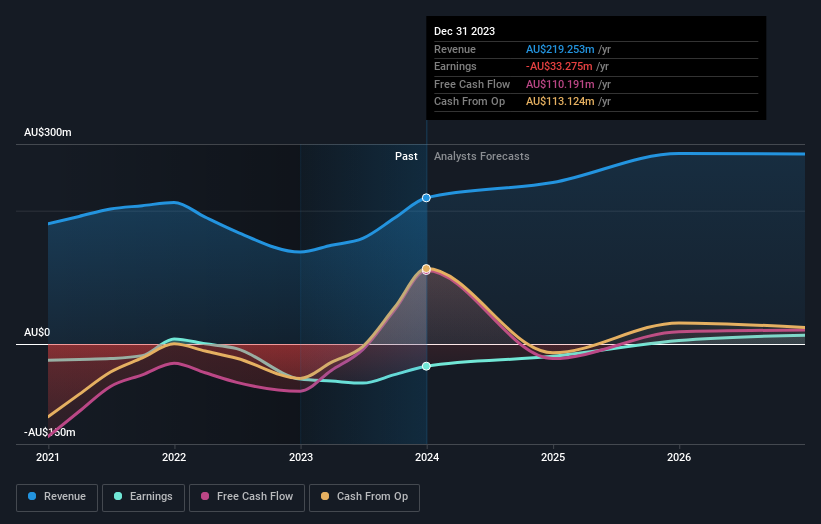Click the Analysts Forecasts label
Screen dimensions: 821x524
pos(482,156)
